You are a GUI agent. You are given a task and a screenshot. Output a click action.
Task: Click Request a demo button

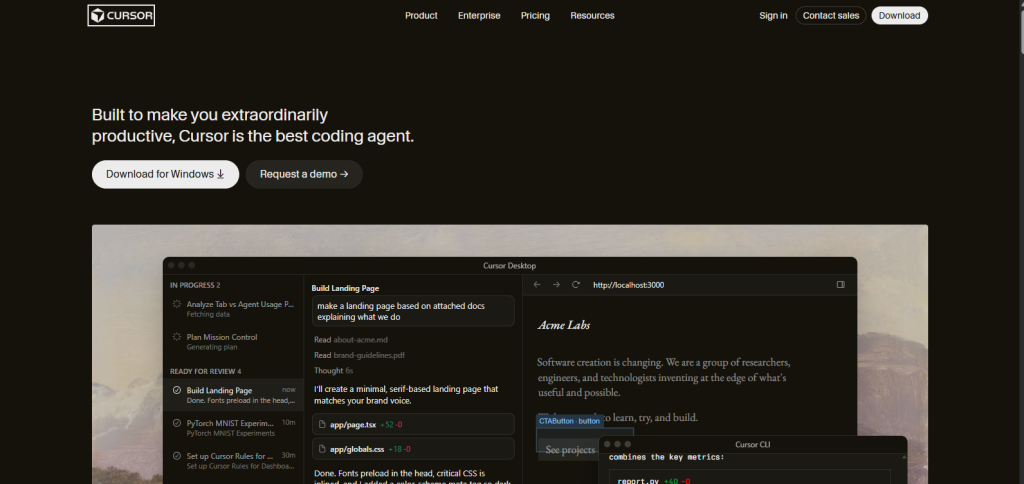click(304, 174)
